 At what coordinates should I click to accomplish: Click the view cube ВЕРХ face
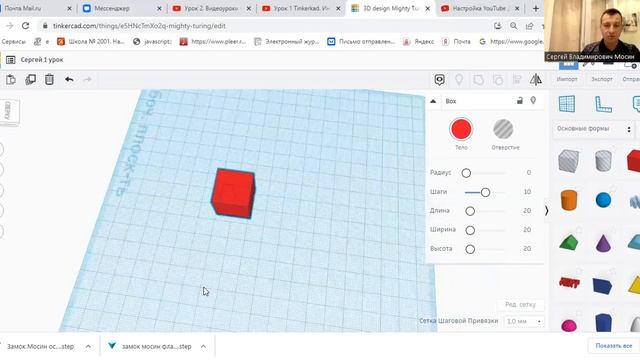[x=8, y=111]
